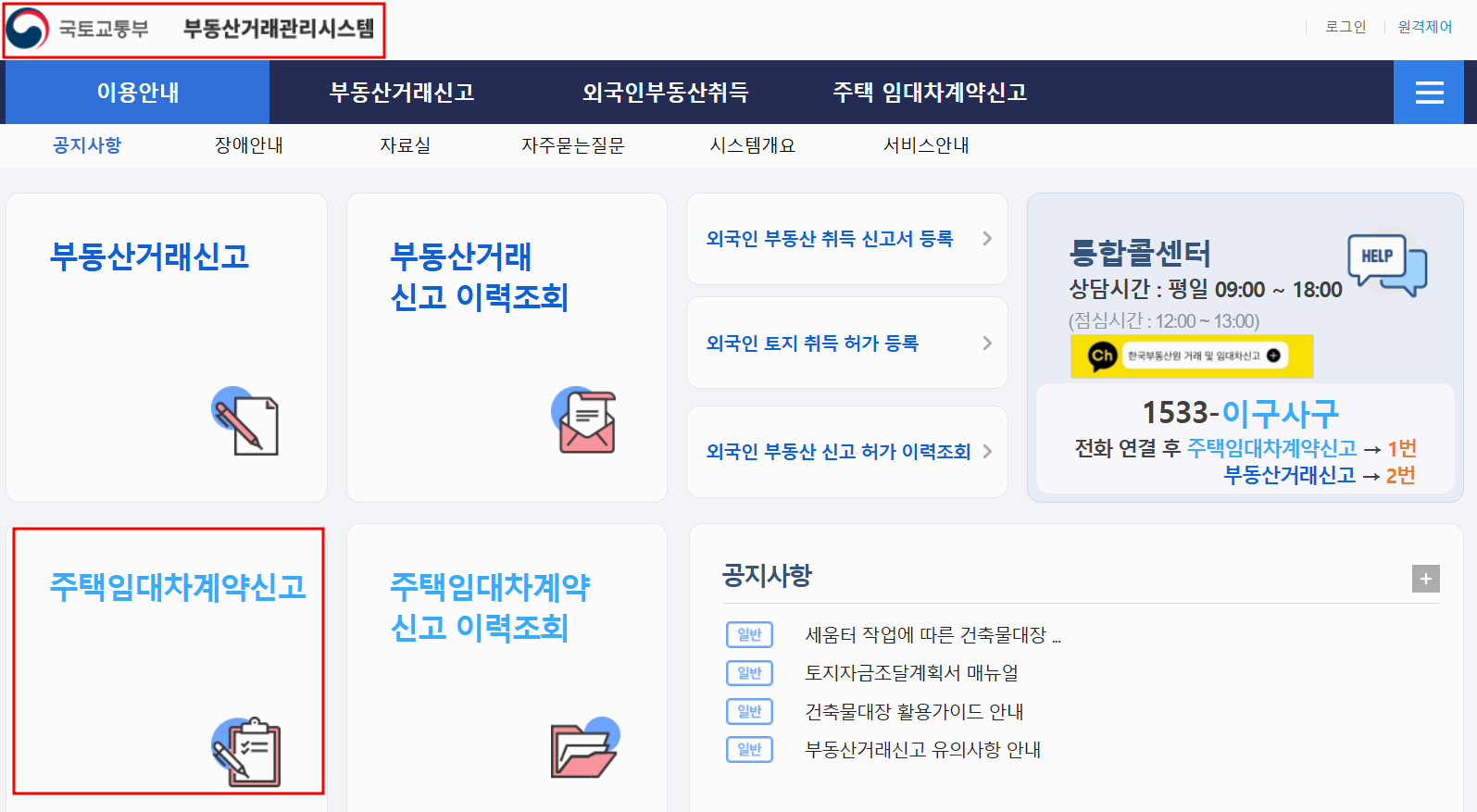The height and width of the screenshot is (812, 1477).
Task: Select 주택 임대차계약신고 in navigation bar
Action: (930, 93)
